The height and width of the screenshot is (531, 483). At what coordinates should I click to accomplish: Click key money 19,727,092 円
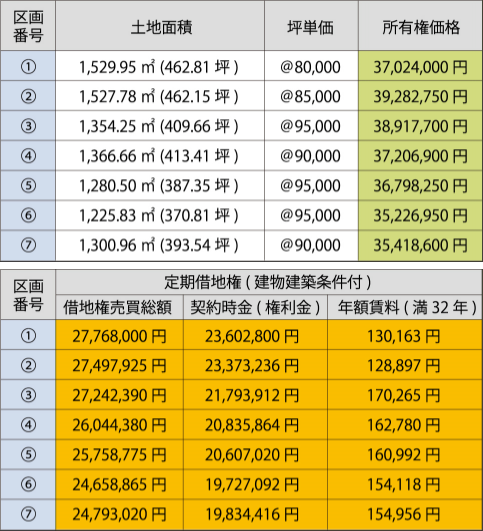(x=255, y=484)
